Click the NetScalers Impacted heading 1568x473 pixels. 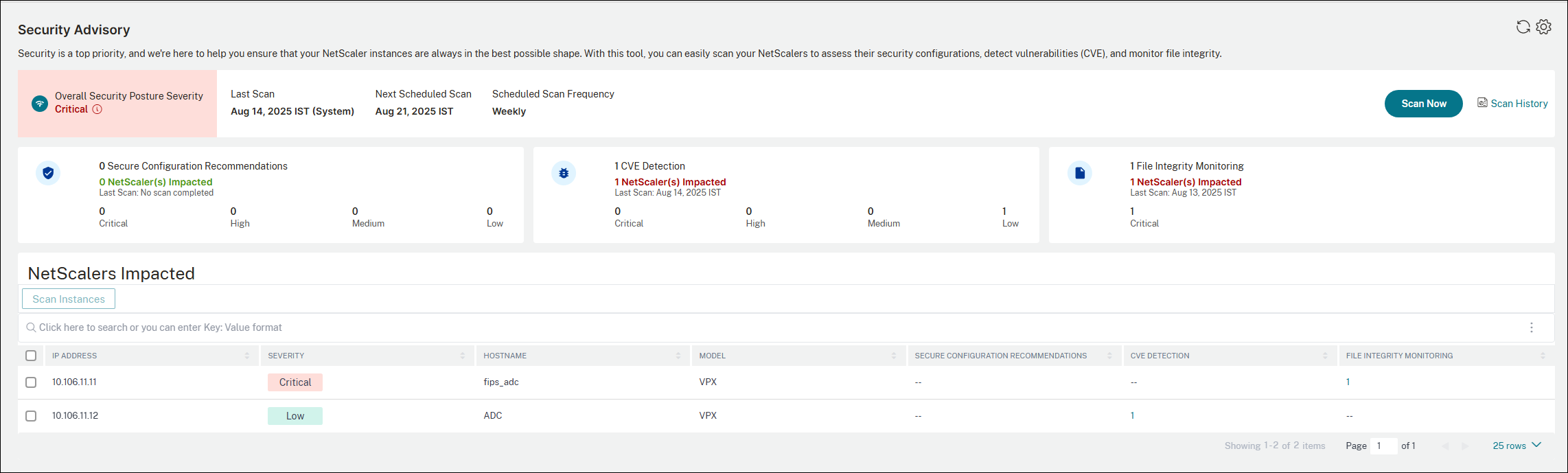click(x=111, y=273)
